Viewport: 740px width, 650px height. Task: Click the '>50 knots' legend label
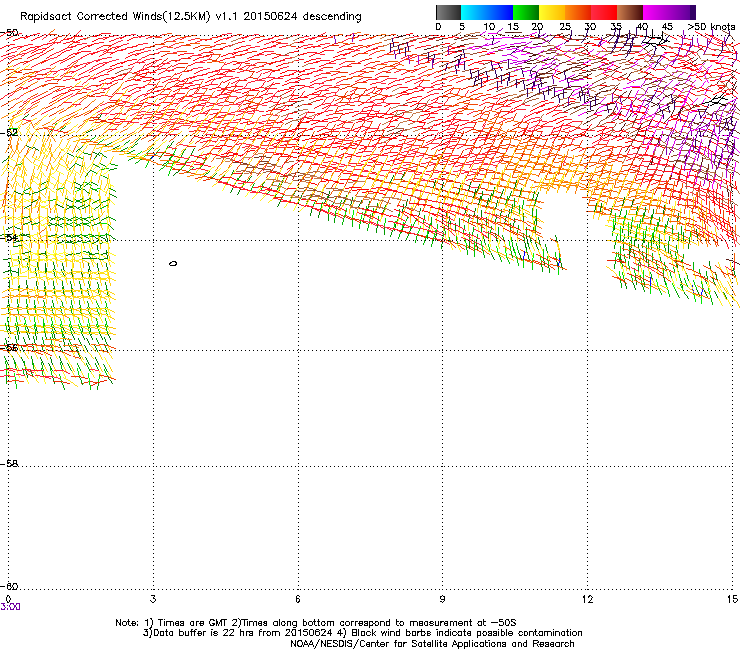click(x=711, y=27)
